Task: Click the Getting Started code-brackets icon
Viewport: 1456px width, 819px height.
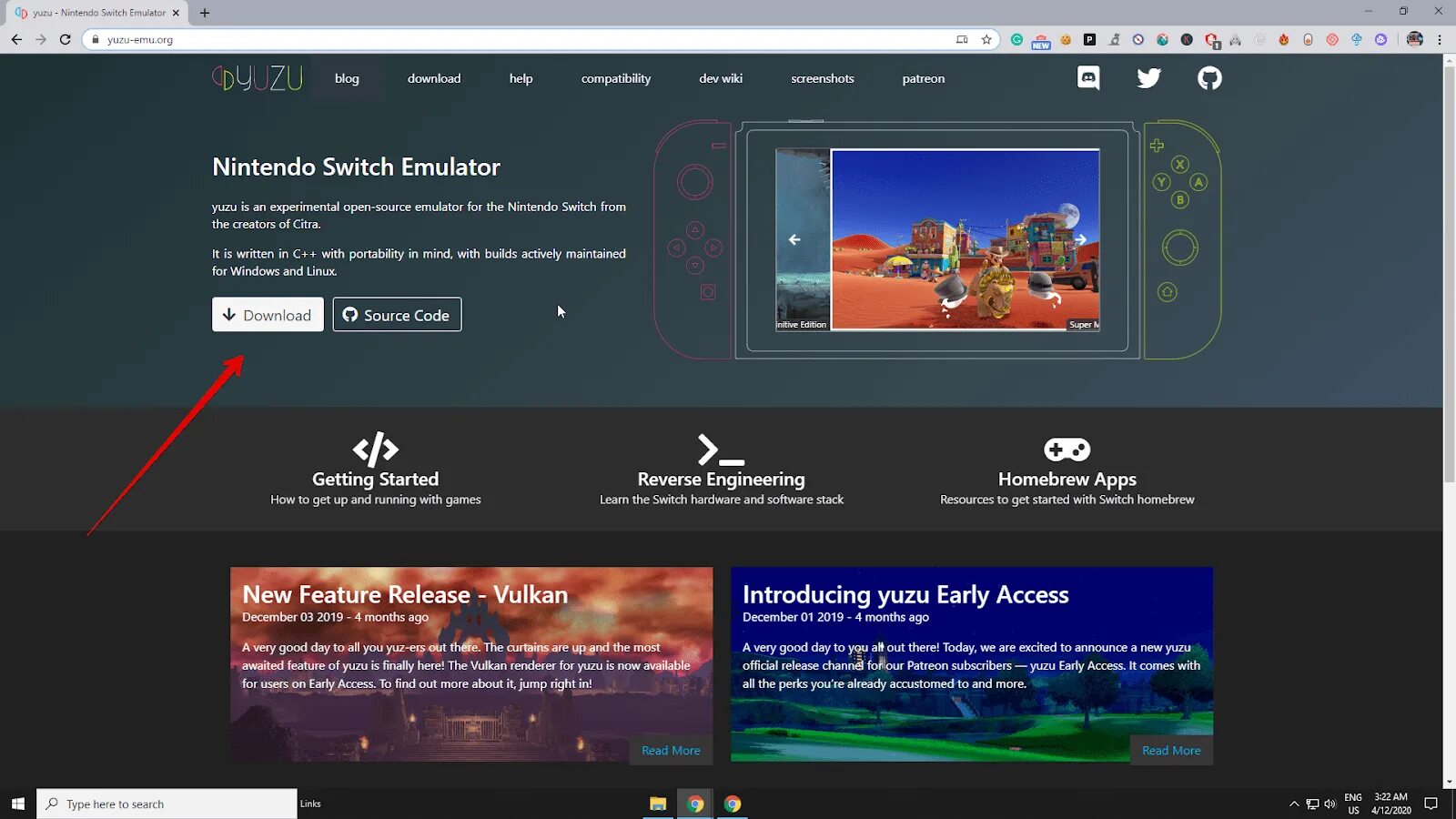Action: tap(376, 450)
